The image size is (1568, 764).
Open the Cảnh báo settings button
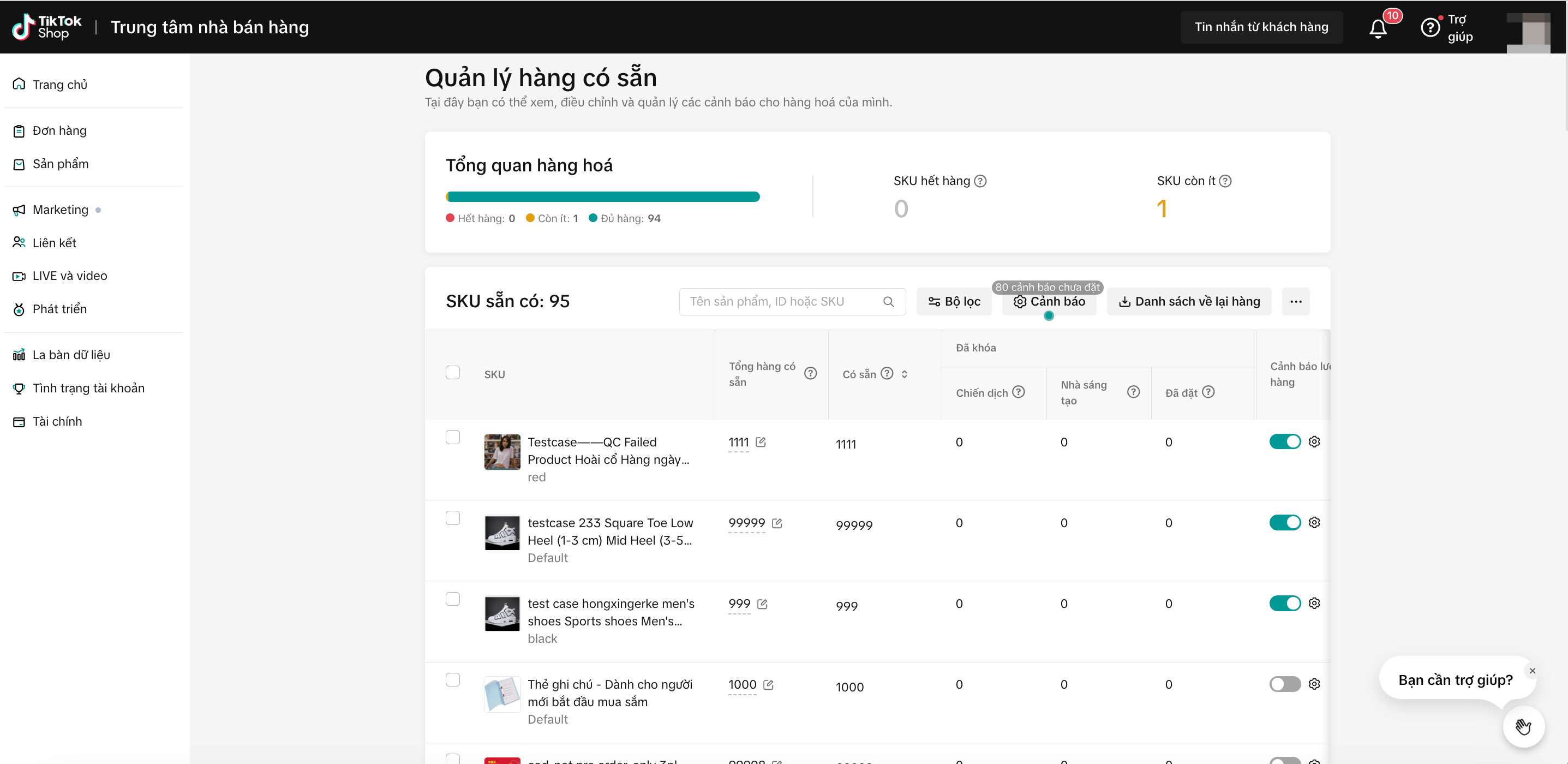(1049, 301)
